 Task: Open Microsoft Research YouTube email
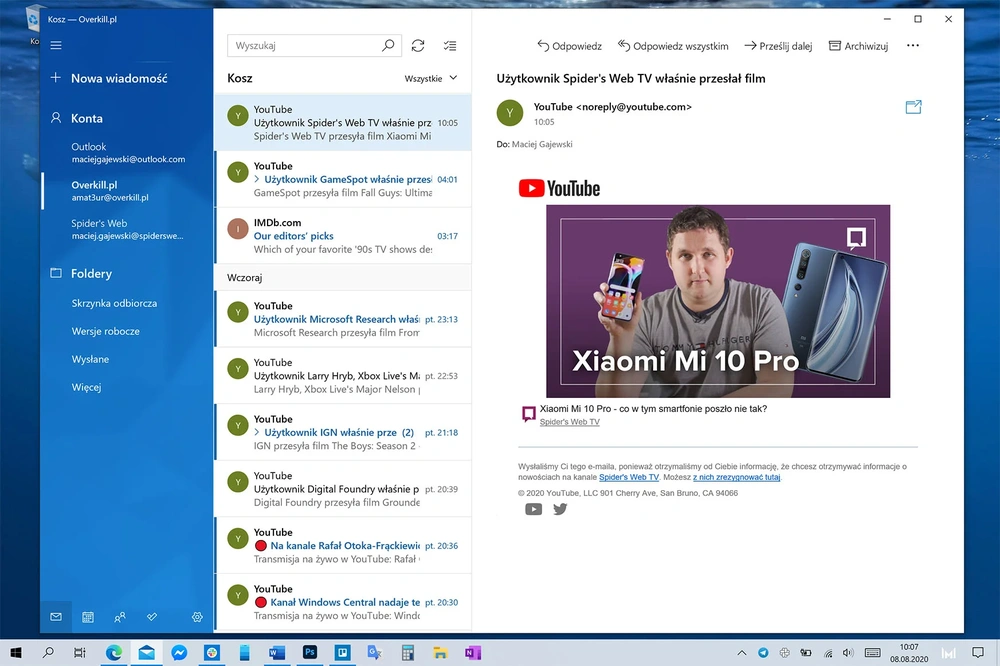click(x=344, y=319)
